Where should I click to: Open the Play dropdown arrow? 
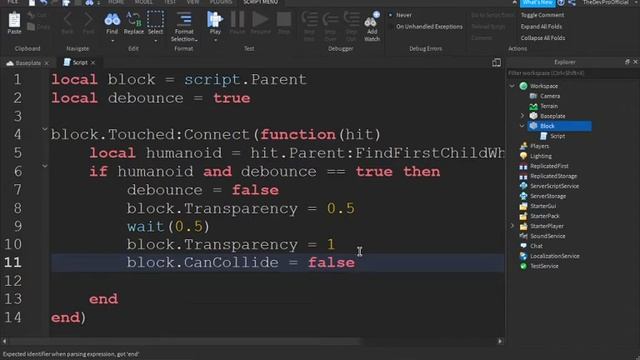pos(215,40)
